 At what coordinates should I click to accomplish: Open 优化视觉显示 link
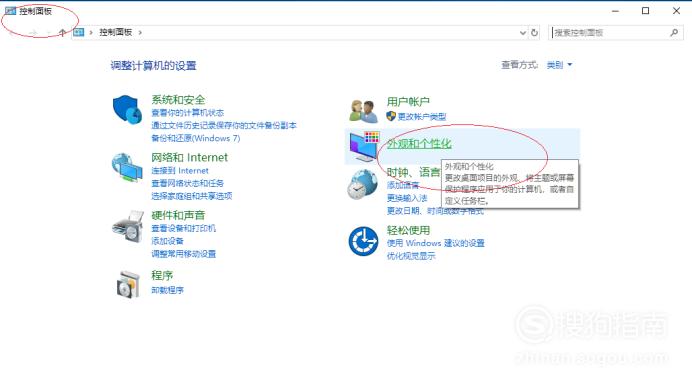(x=411, y=256)
